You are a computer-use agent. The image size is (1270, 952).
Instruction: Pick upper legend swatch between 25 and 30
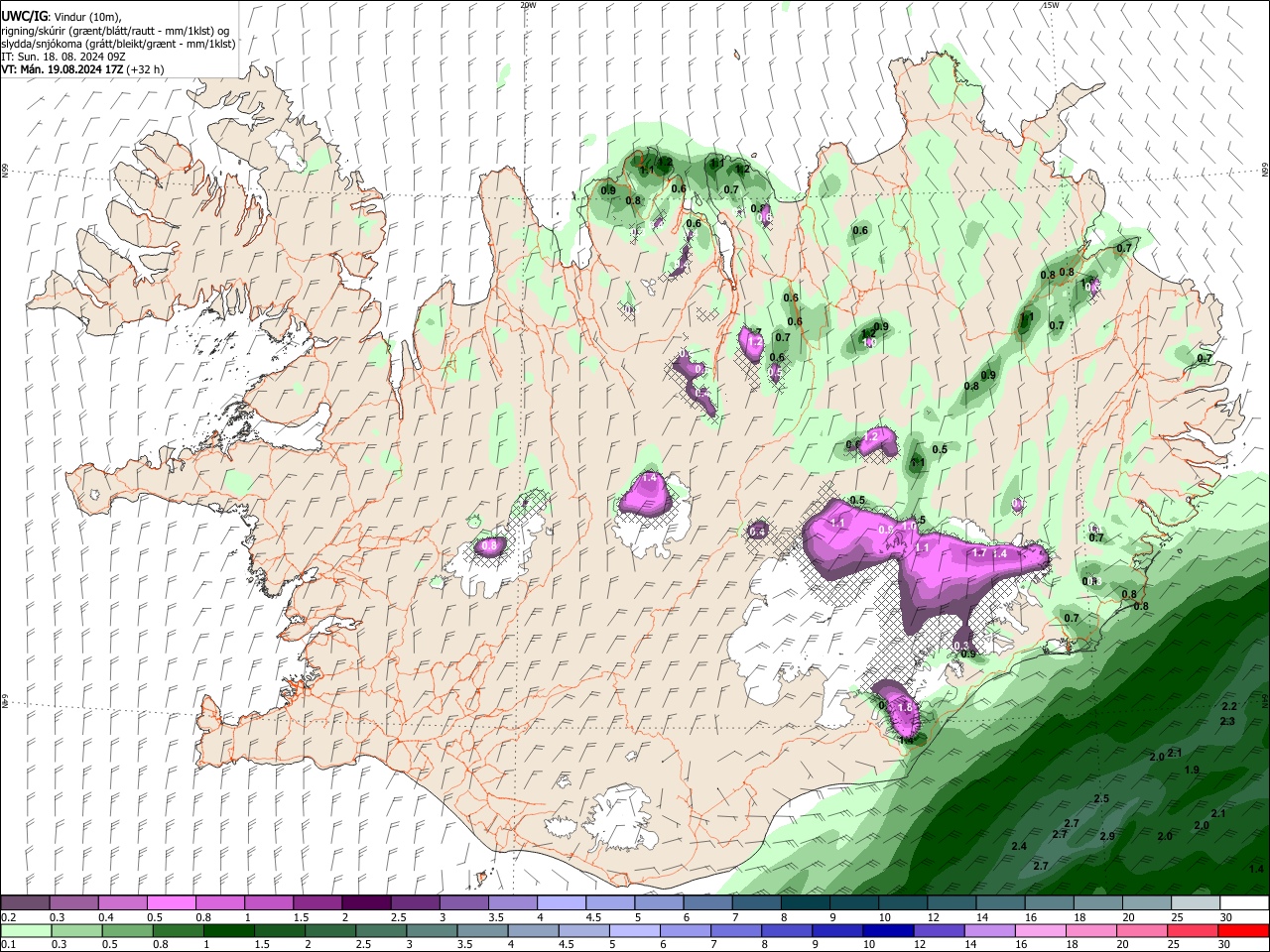pos(1196,903)
